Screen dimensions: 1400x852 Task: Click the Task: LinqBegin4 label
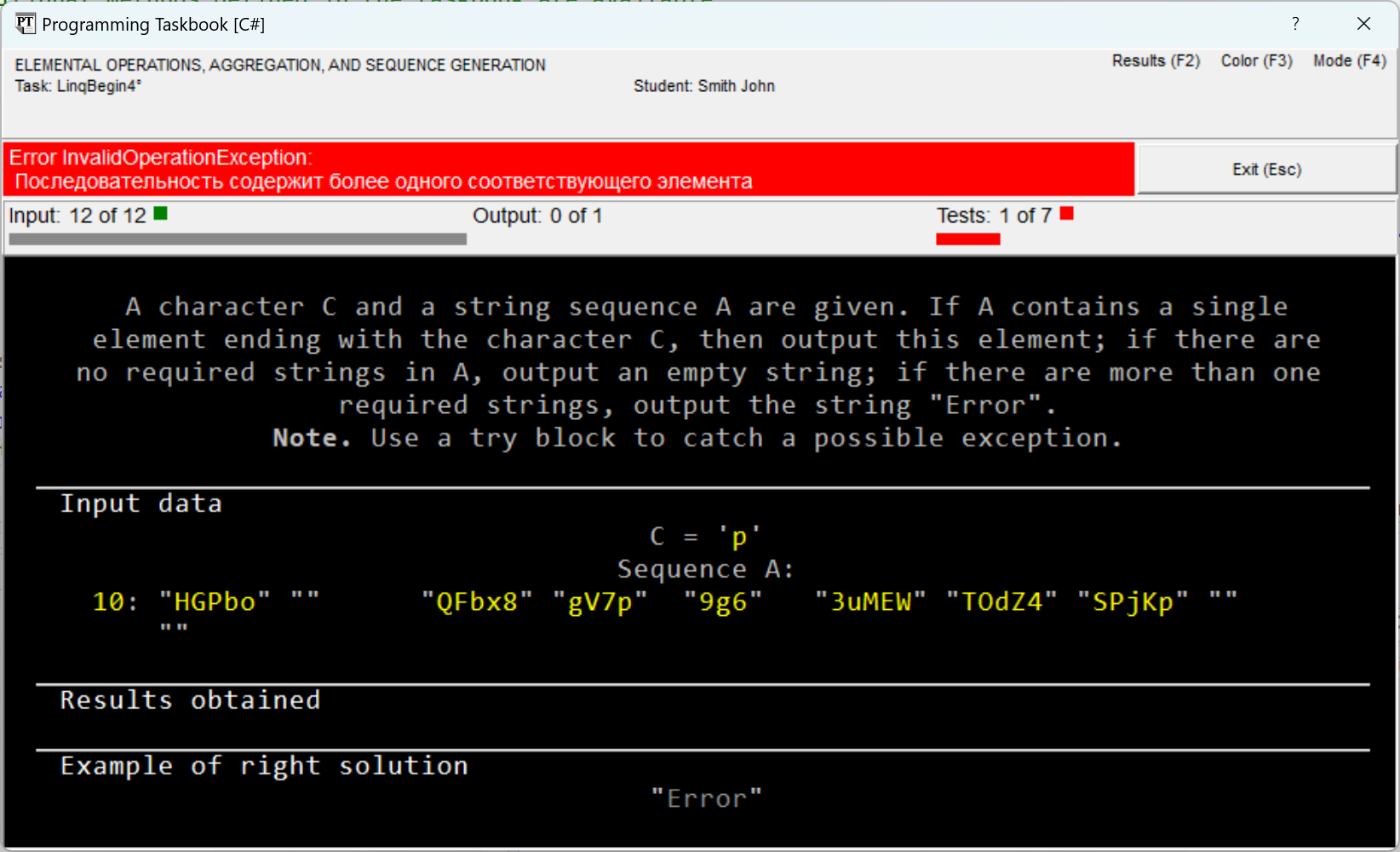pyautogui.click(x=78, y=86)
